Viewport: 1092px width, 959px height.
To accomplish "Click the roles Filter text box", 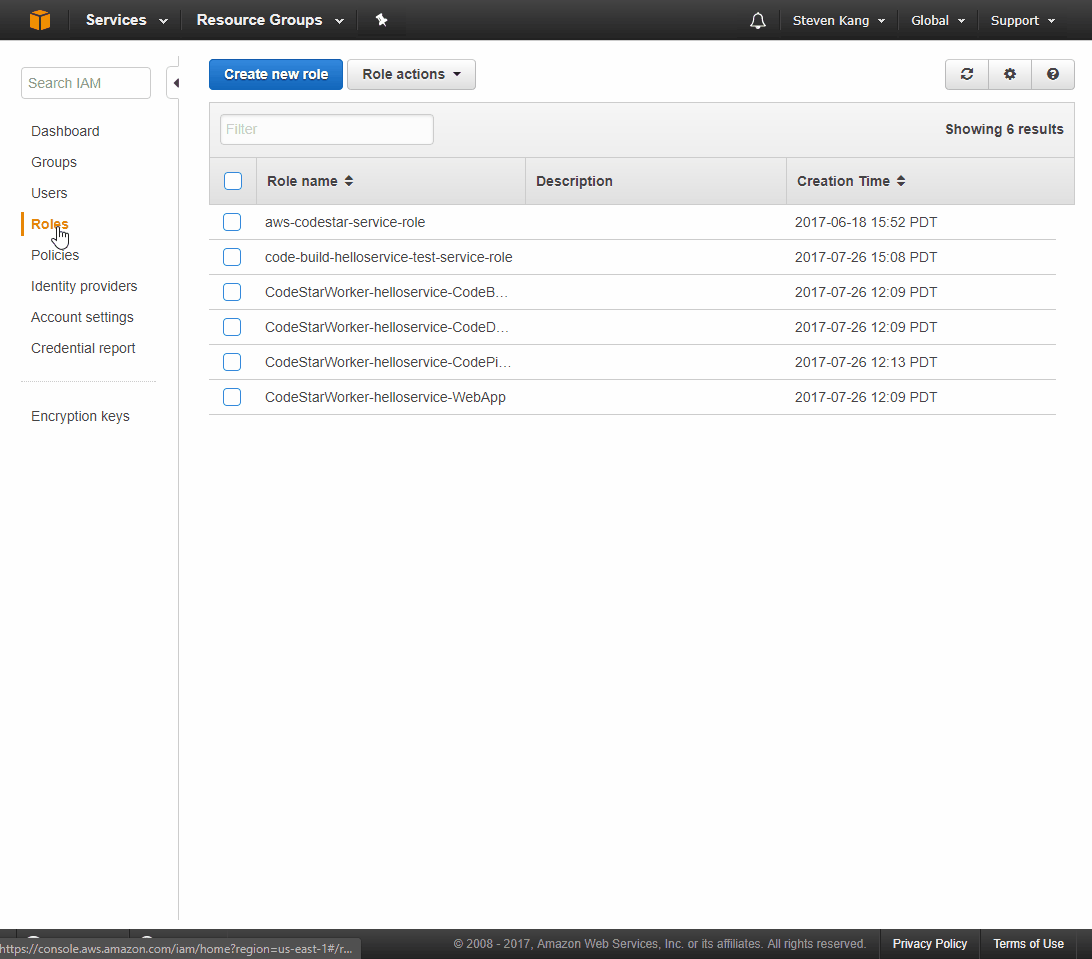I will pos(327,130).
